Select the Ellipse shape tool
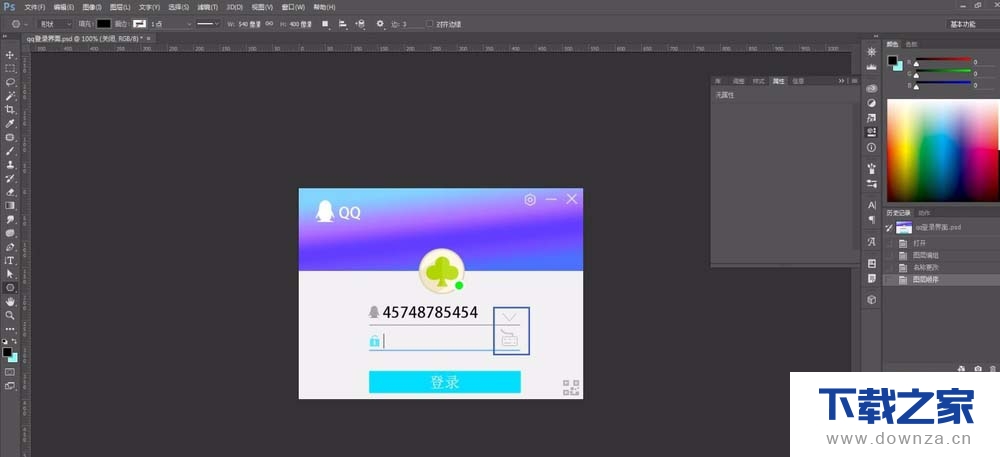 point(10,288)
